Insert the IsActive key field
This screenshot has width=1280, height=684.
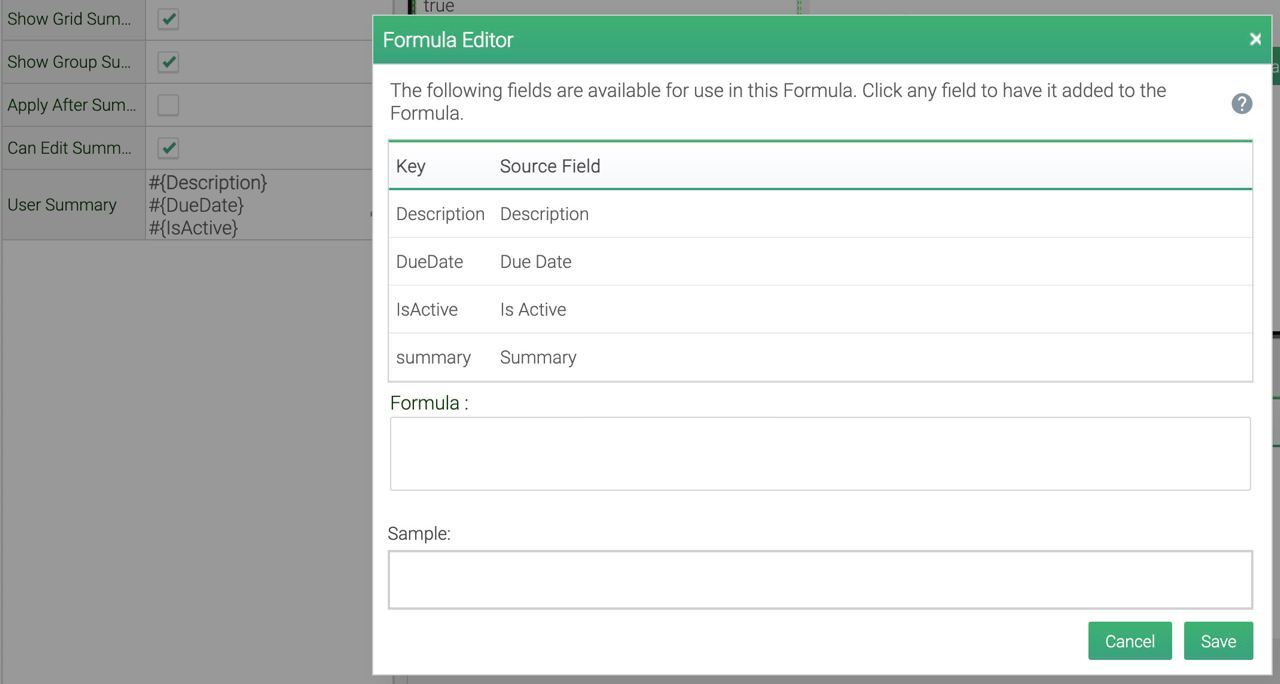click(427, 310)
